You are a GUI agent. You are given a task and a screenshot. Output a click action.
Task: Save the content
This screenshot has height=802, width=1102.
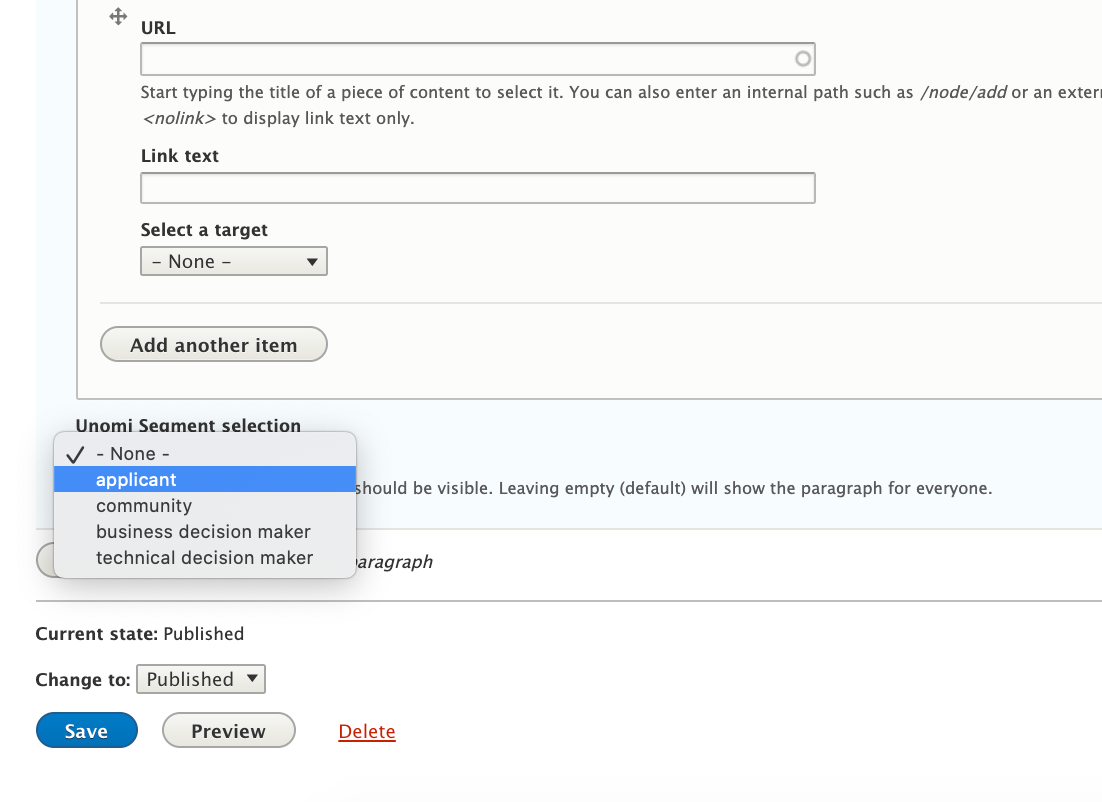click(x=86, y=731)
